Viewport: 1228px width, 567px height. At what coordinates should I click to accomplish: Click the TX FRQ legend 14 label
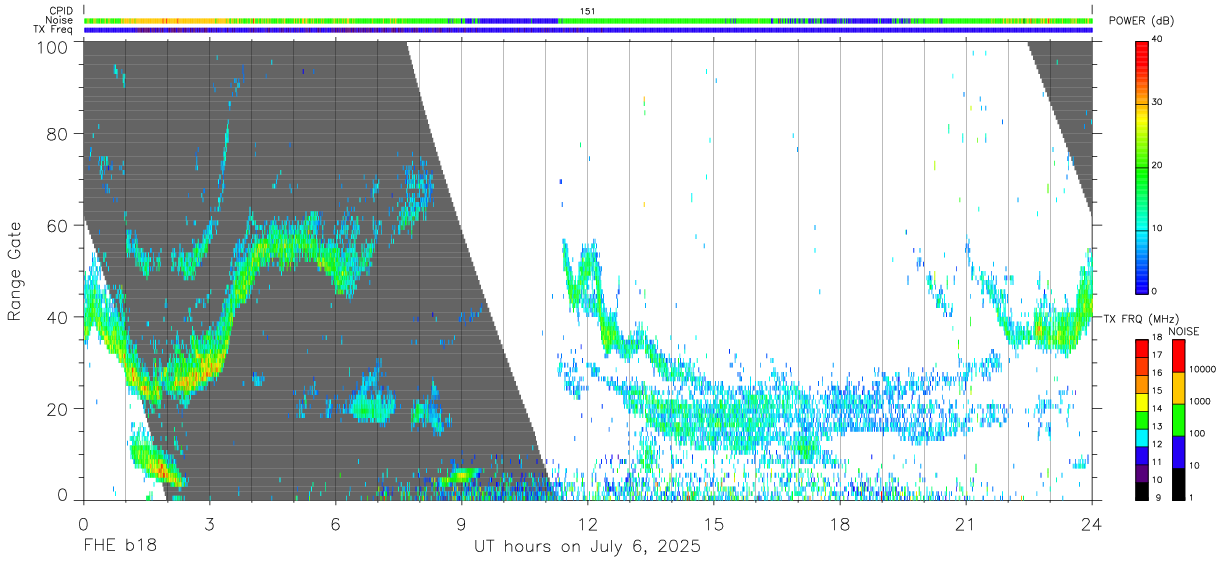tap(1156, 409)
